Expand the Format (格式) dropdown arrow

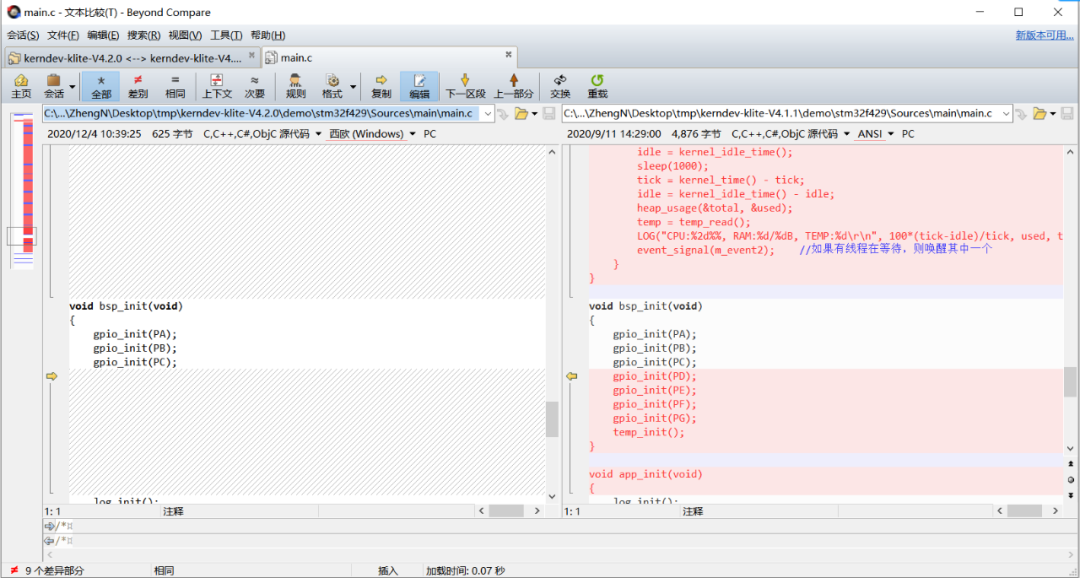(x=353, y=87)
